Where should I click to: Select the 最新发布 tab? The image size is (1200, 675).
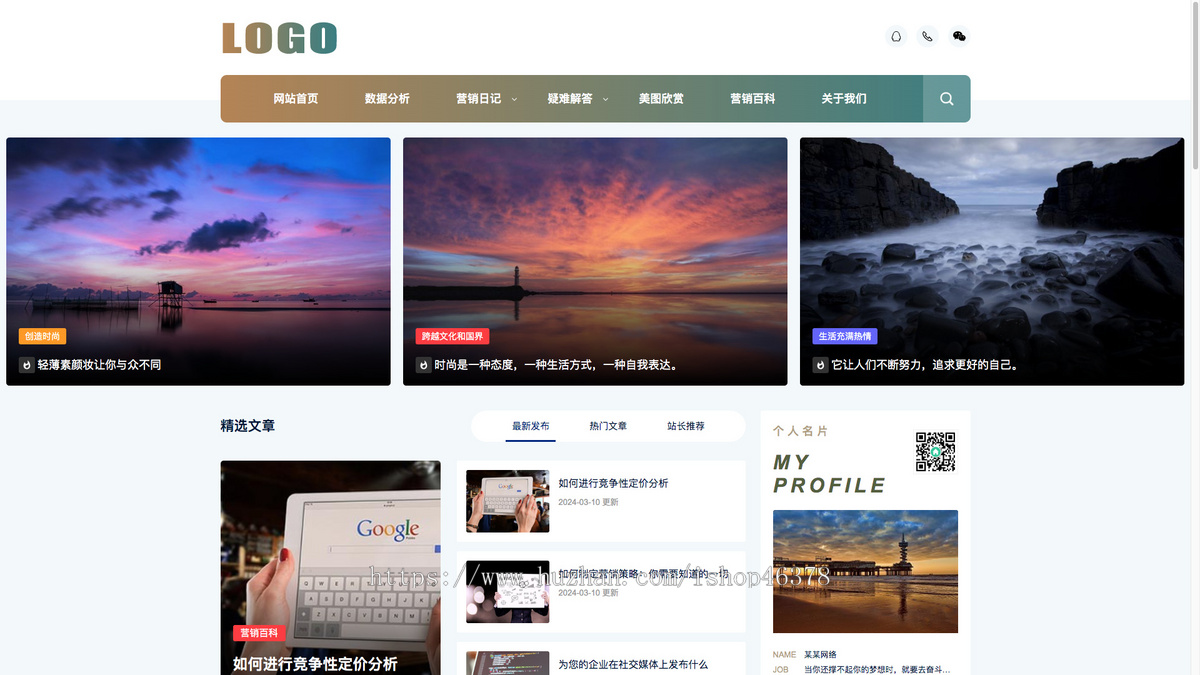click(530, 426)
